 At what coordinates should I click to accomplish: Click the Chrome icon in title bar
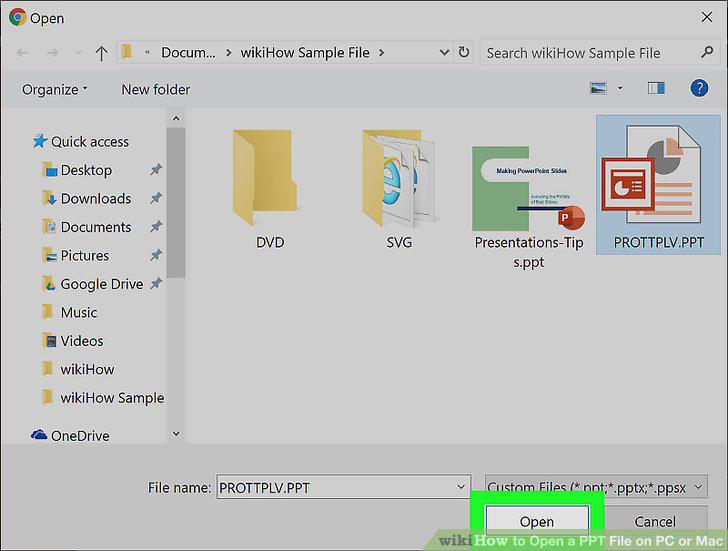(x=17, y=17)
